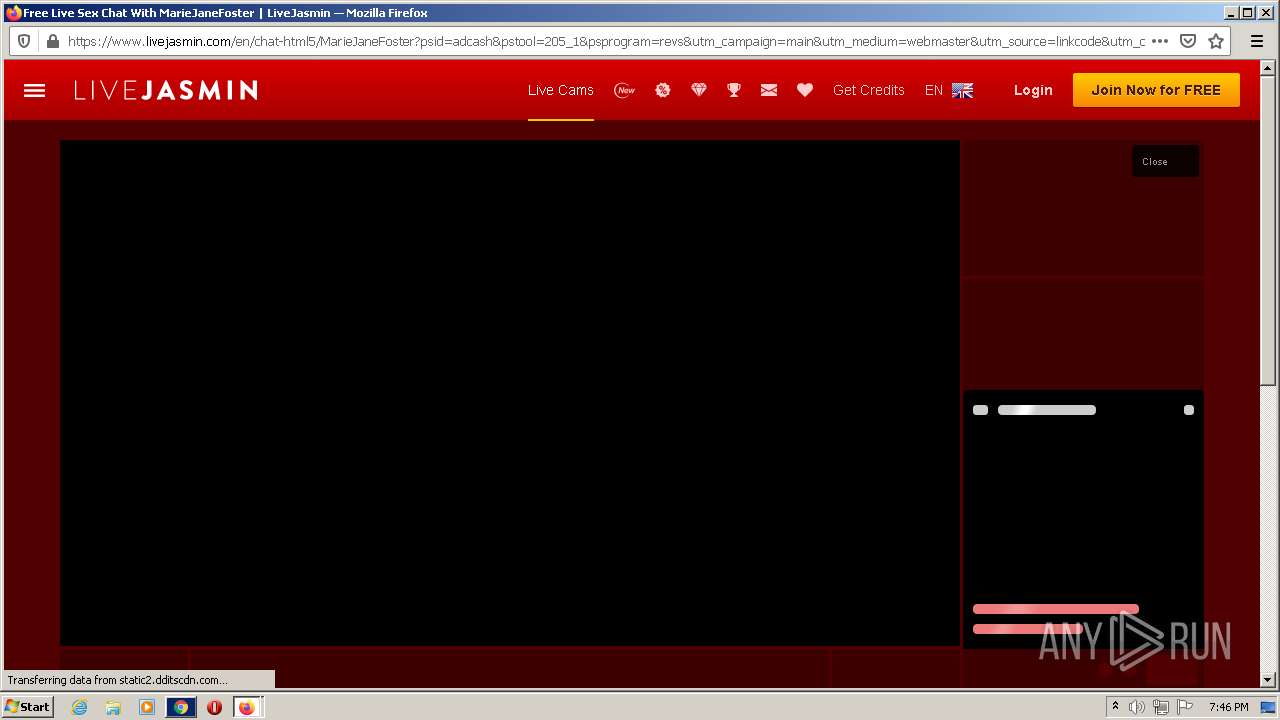The height and width of the screenshot is (720, 1280).
Task: Click the Show Desktop button
Action: click(x=1267, y=707)
